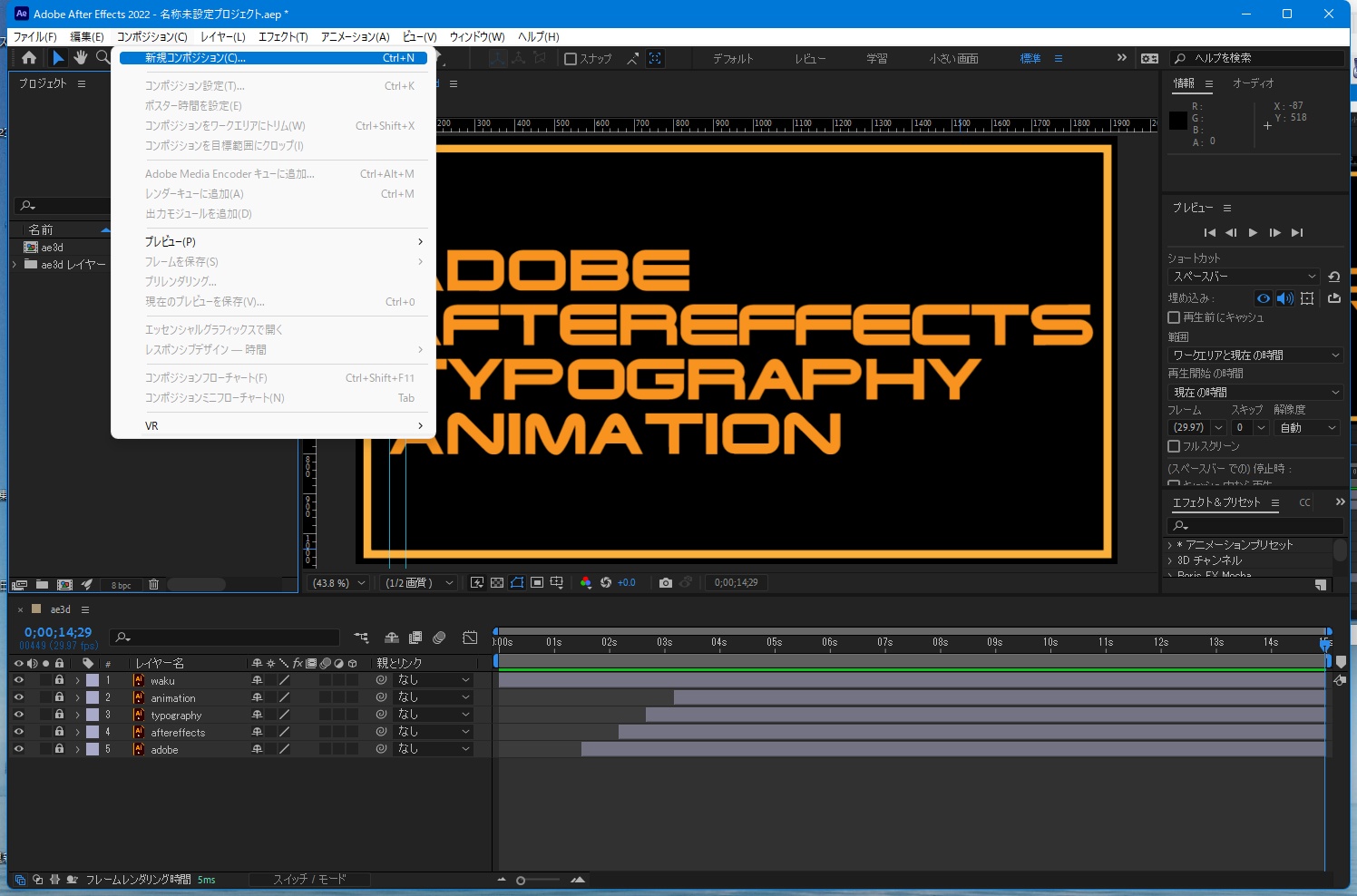Switch to the 学習 workspace
Viewport: 1357px width, 896px height.
coord(876,59)
